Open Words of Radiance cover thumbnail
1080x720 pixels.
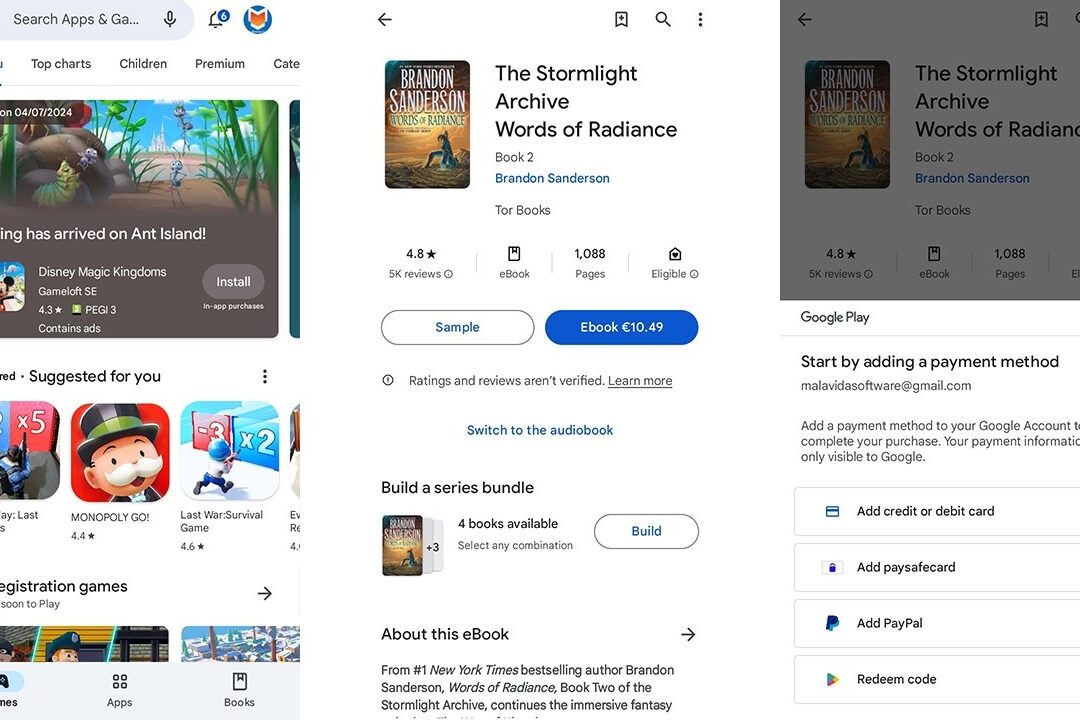[x=427, y=125]
